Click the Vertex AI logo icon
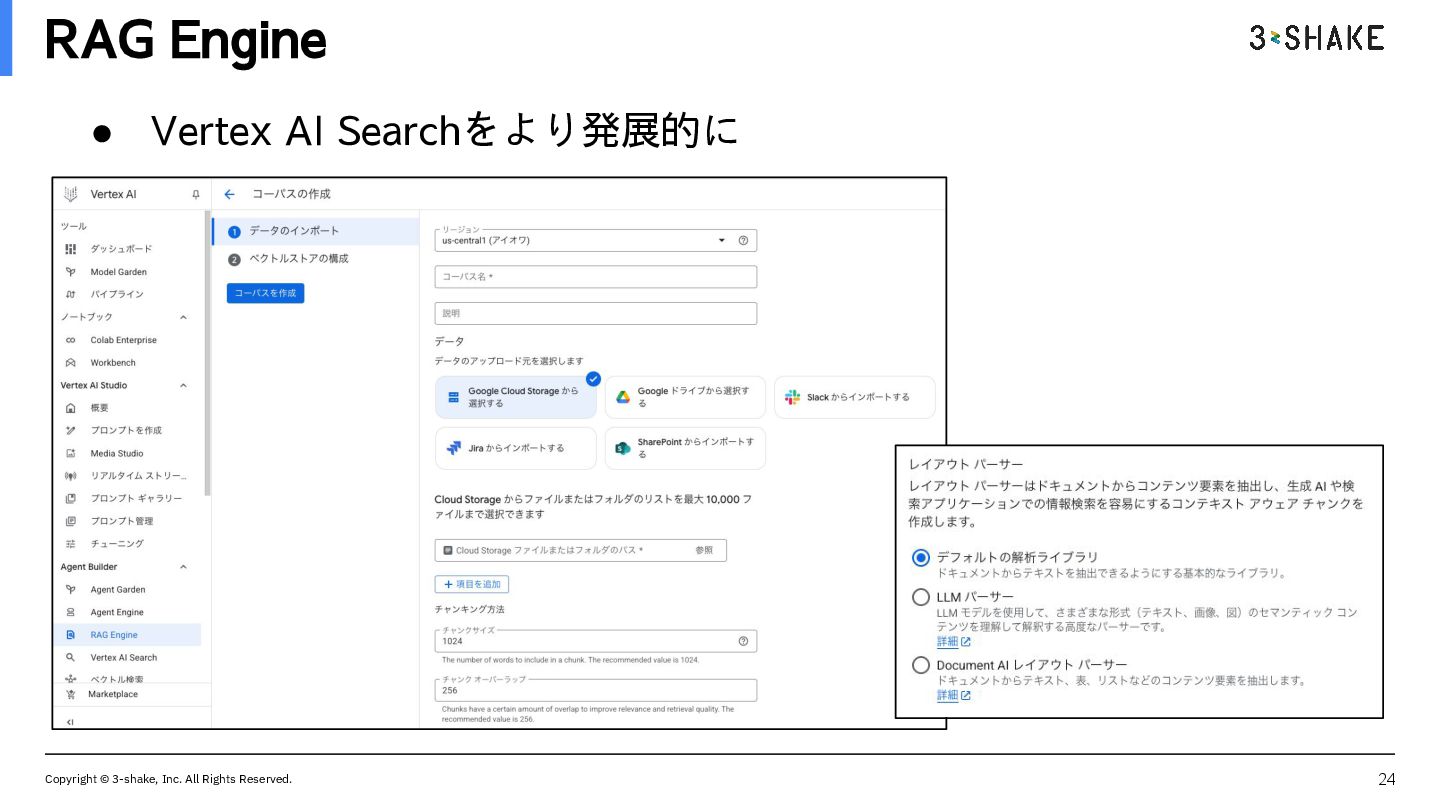 click(71, 194)
